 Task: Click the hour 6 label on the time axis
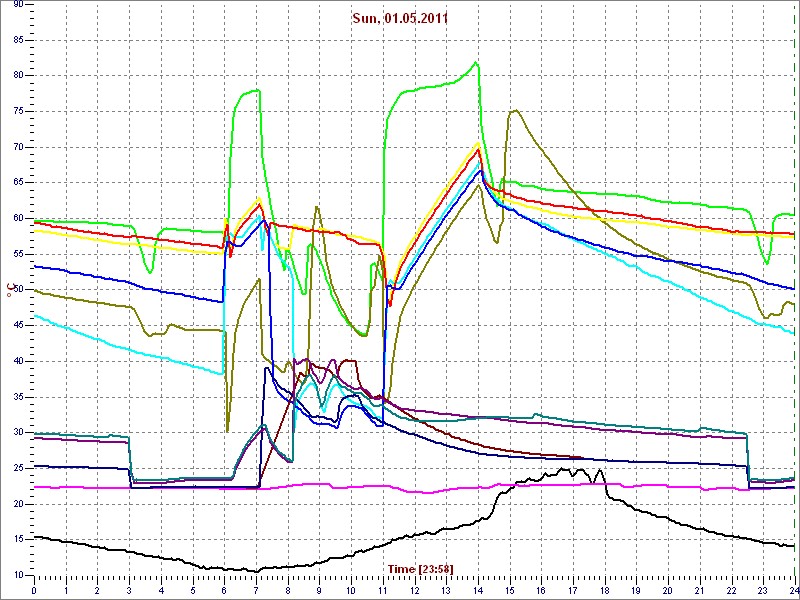(x=224, y=590)
